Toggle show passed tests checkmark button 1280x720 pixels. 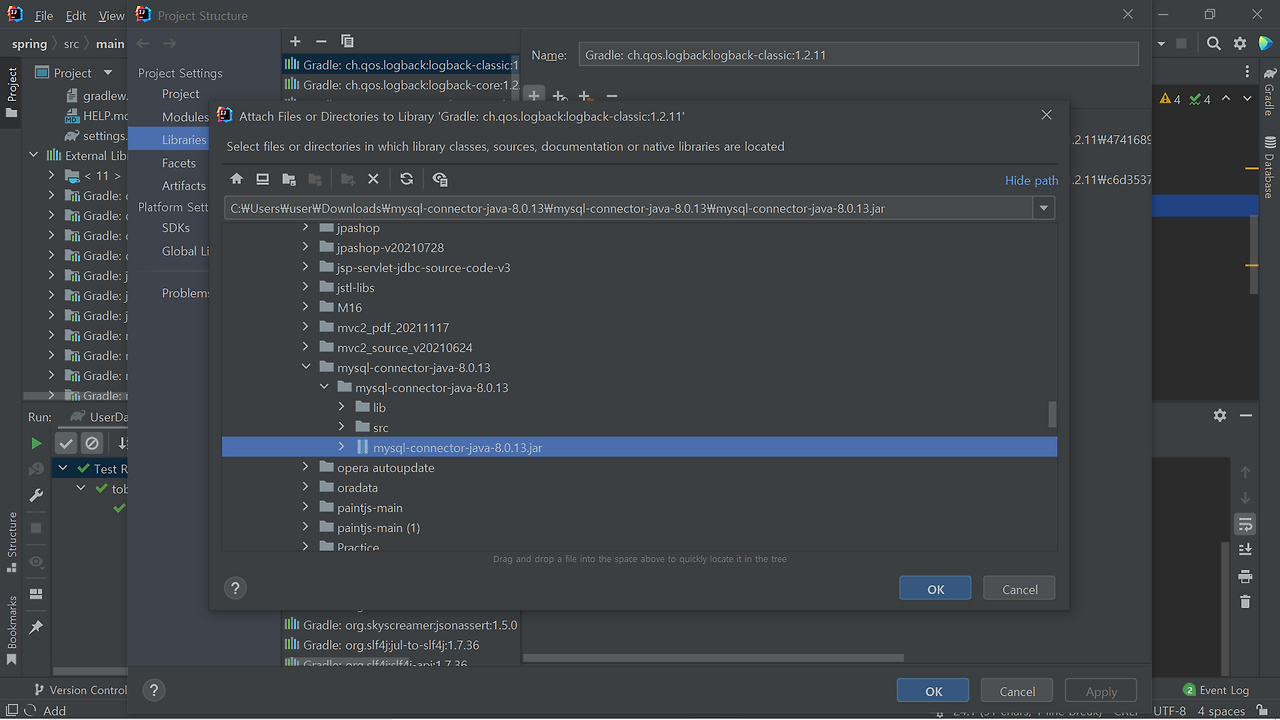pos(66,443)
